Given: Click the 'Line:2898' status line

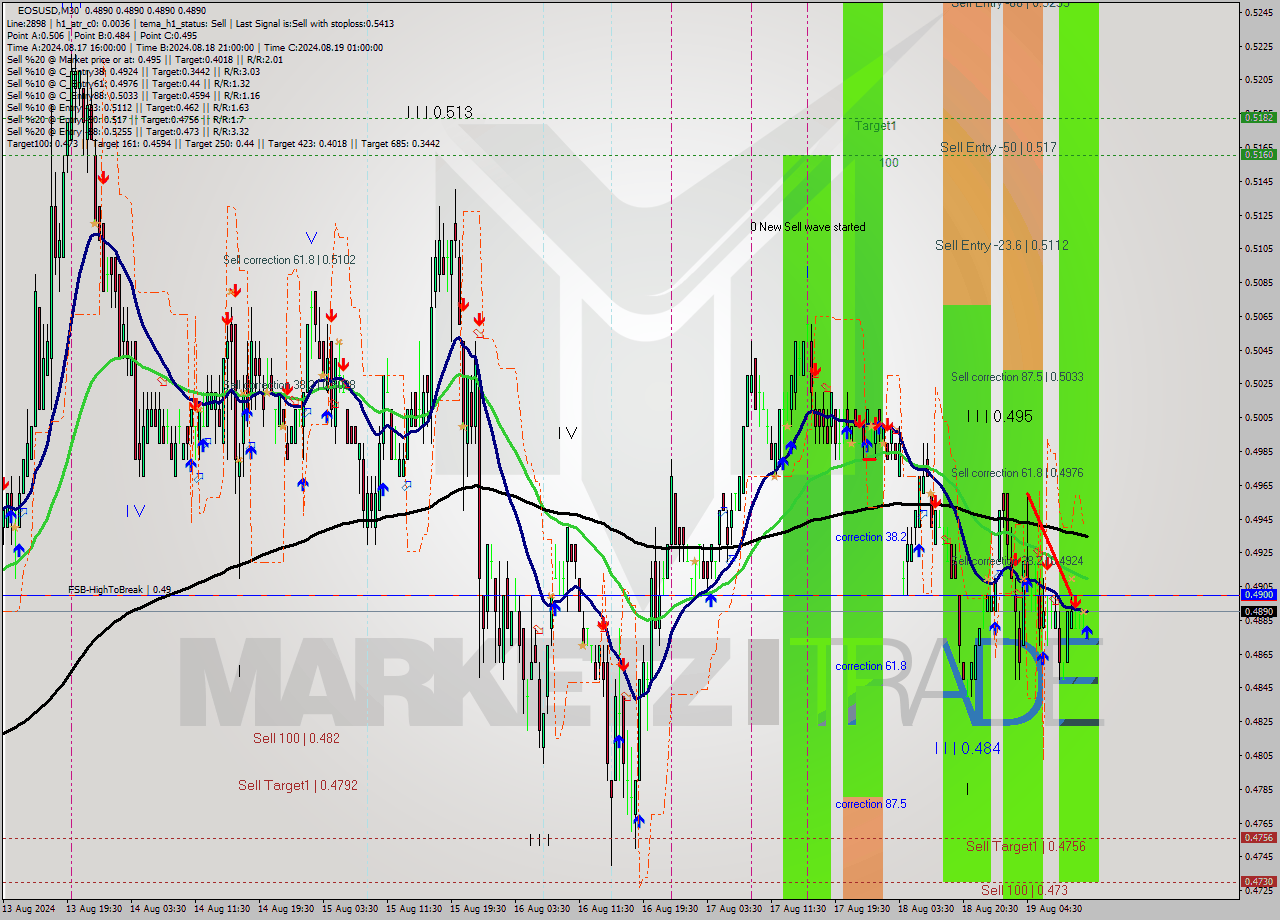Looking at the screenshot, I should coord(27,23).
